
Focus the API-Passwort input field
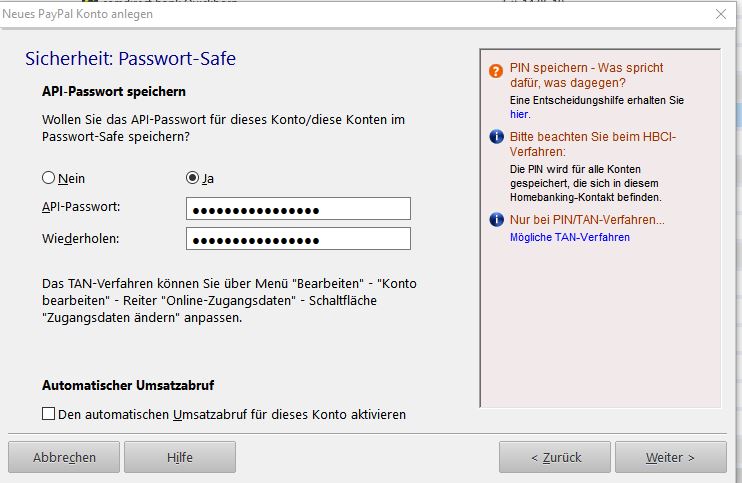coord(298,208)
